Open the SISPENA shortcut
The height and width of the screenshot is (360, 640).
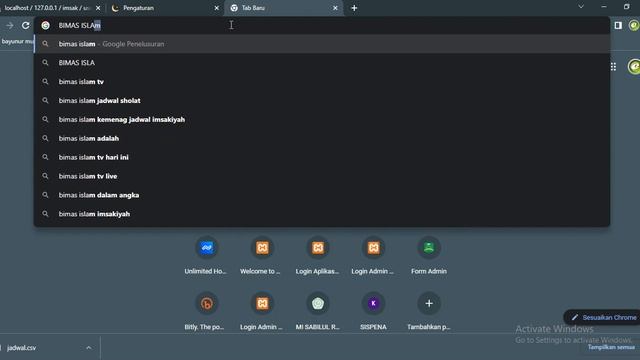click(373, 311)
